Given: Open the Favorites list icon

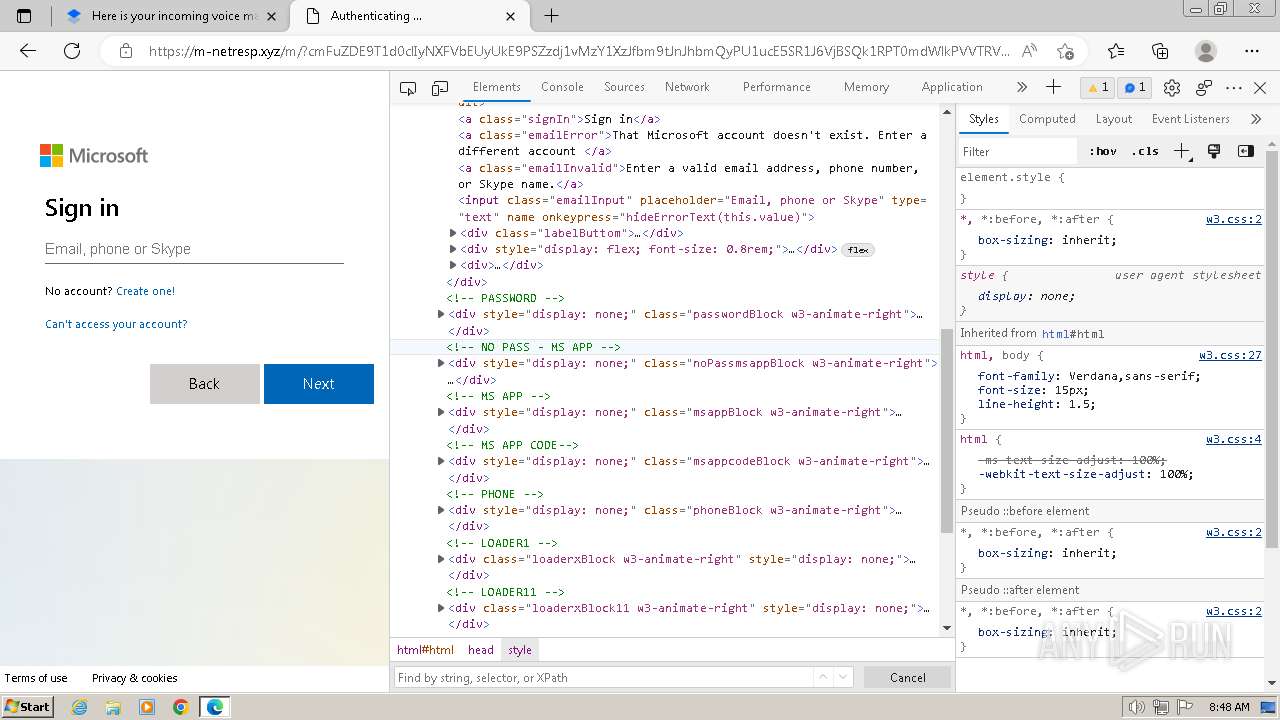Looking at the screenshot, I should [x=1116, y=51].
